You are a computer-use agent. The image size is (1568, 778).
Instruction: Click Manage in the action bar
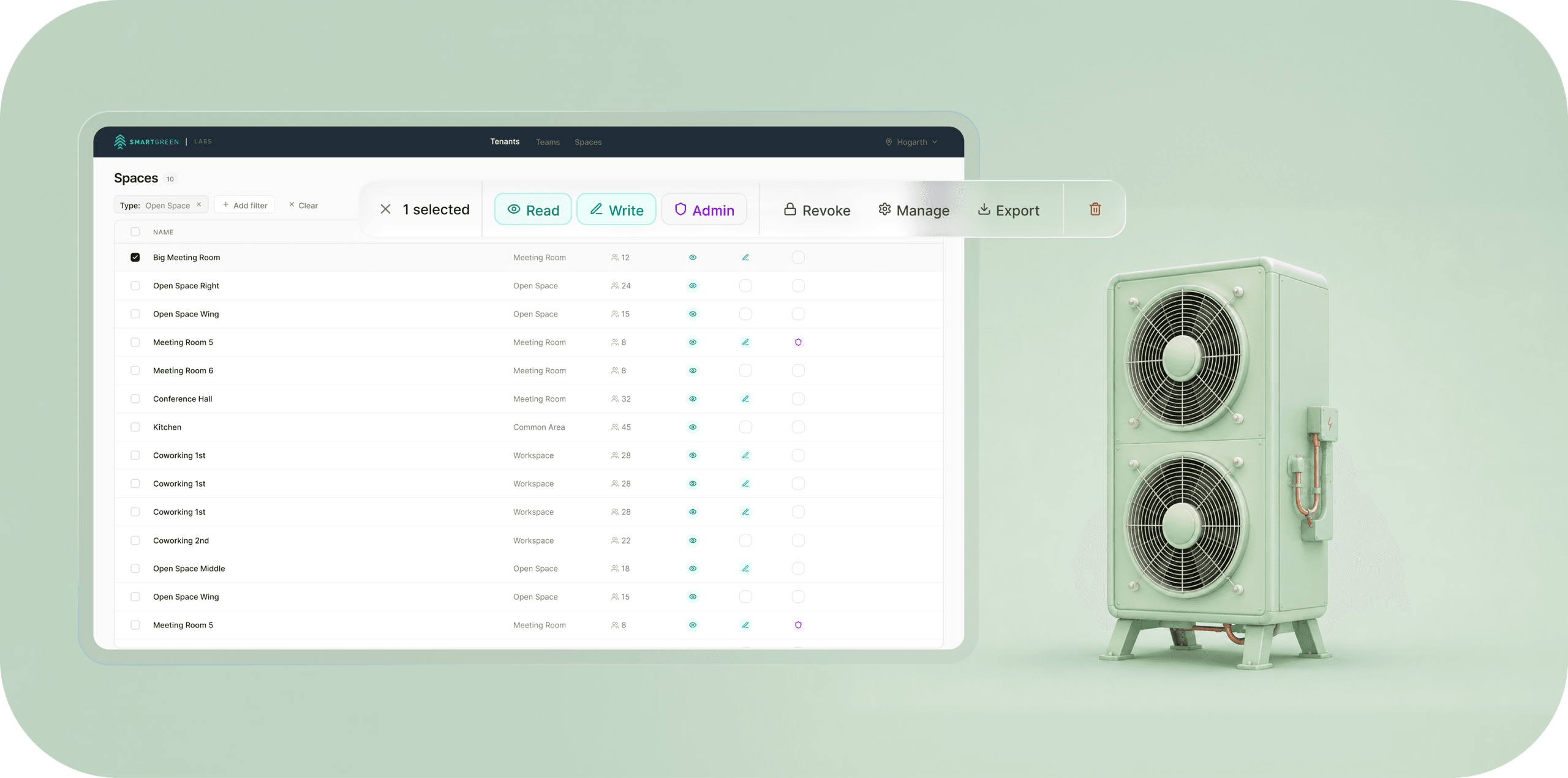[x=913, y=210]
